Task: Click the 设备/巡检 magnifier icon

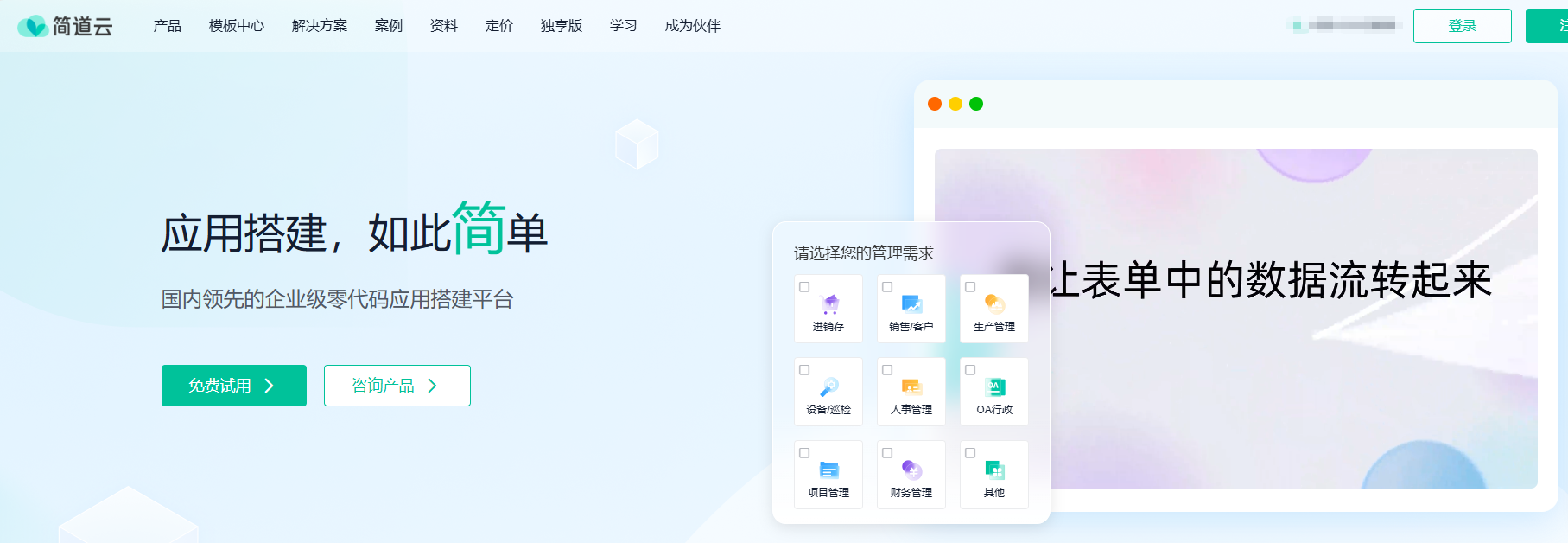Action: (x=829, y=386)
